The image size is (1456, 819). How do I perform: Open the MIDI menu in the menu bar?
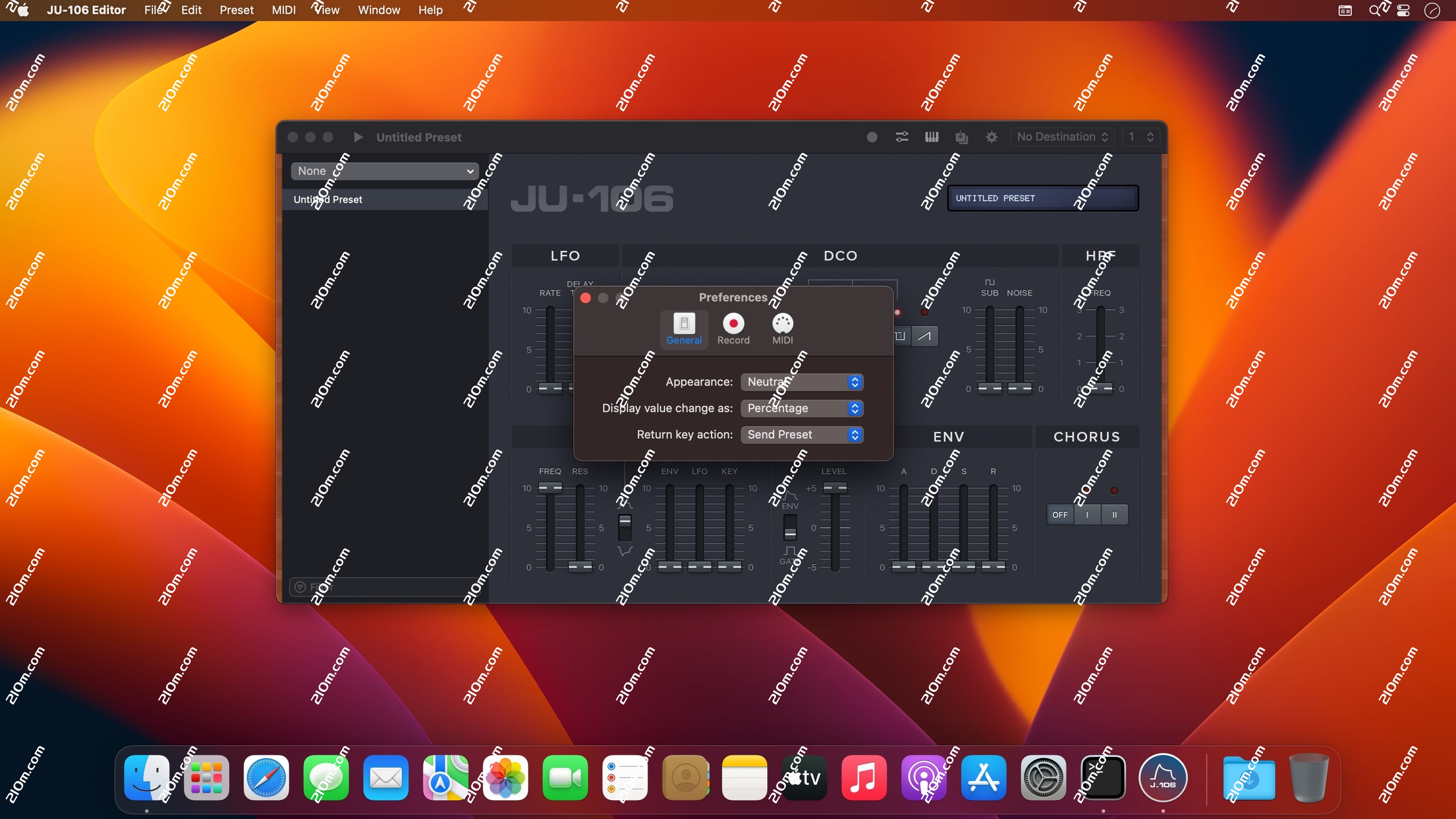point(283,10)
